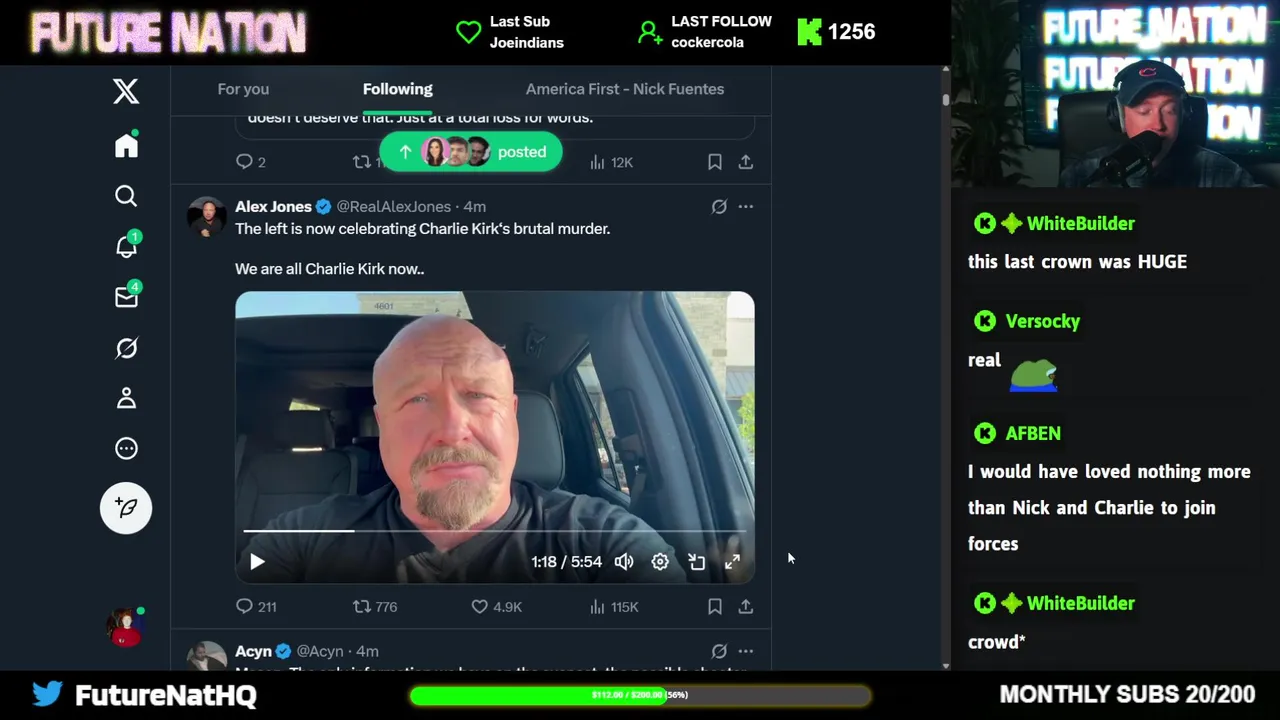Enter fullscreen on the video
This screenshot has height=720, width=1280.
pos(733,562)
